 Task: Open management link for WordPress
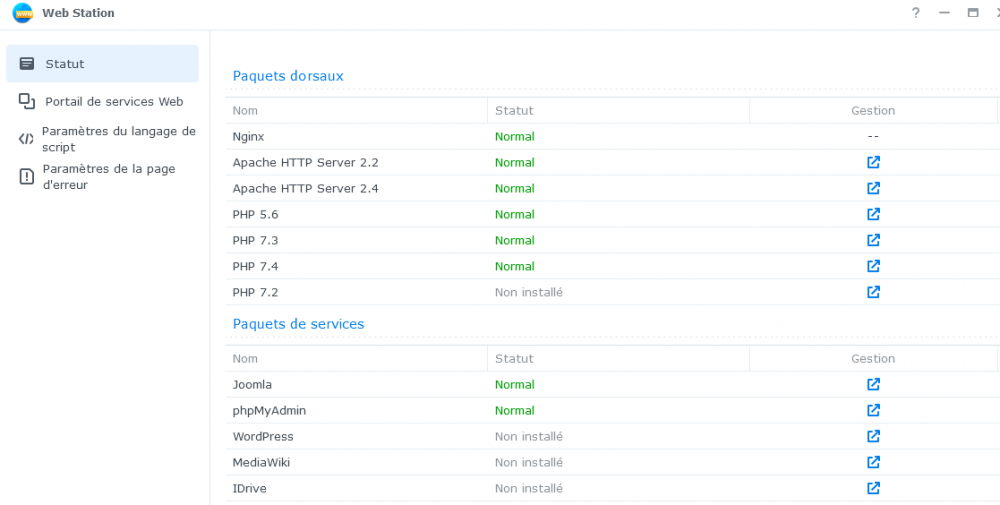tap(873, 436)
